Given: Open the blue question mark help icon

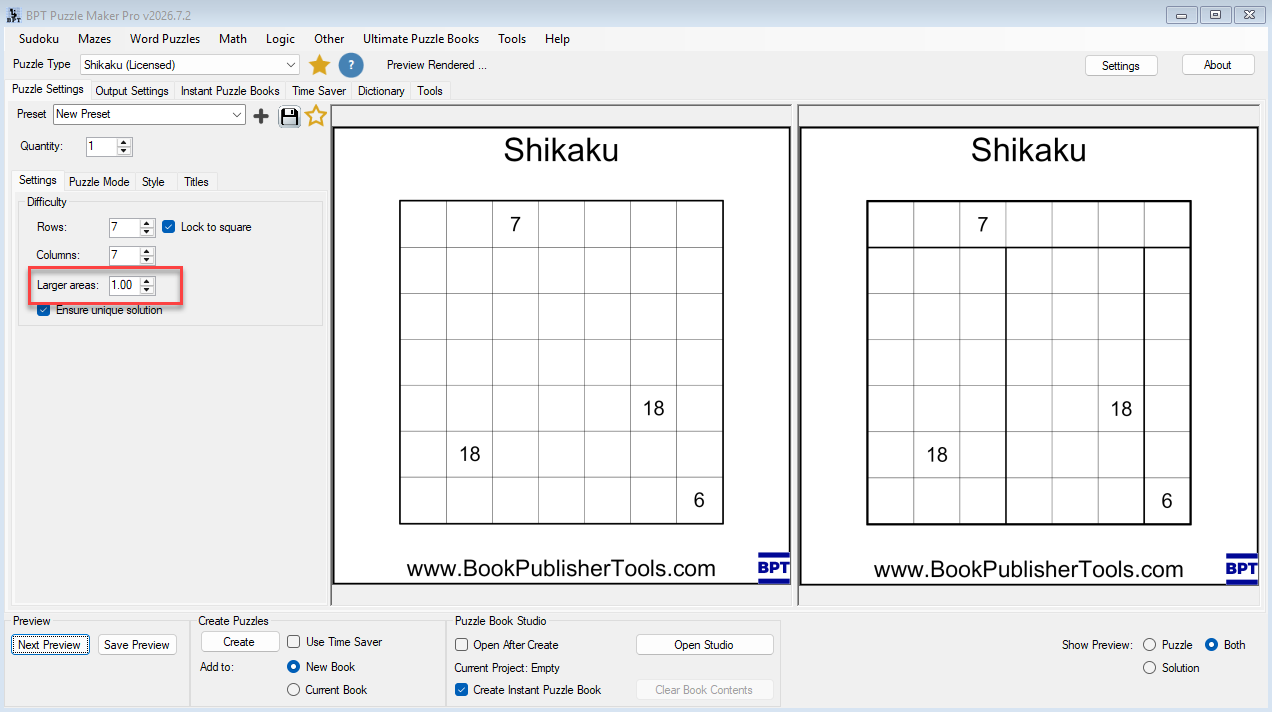Looking at the screenshot, I should (350, 65).
